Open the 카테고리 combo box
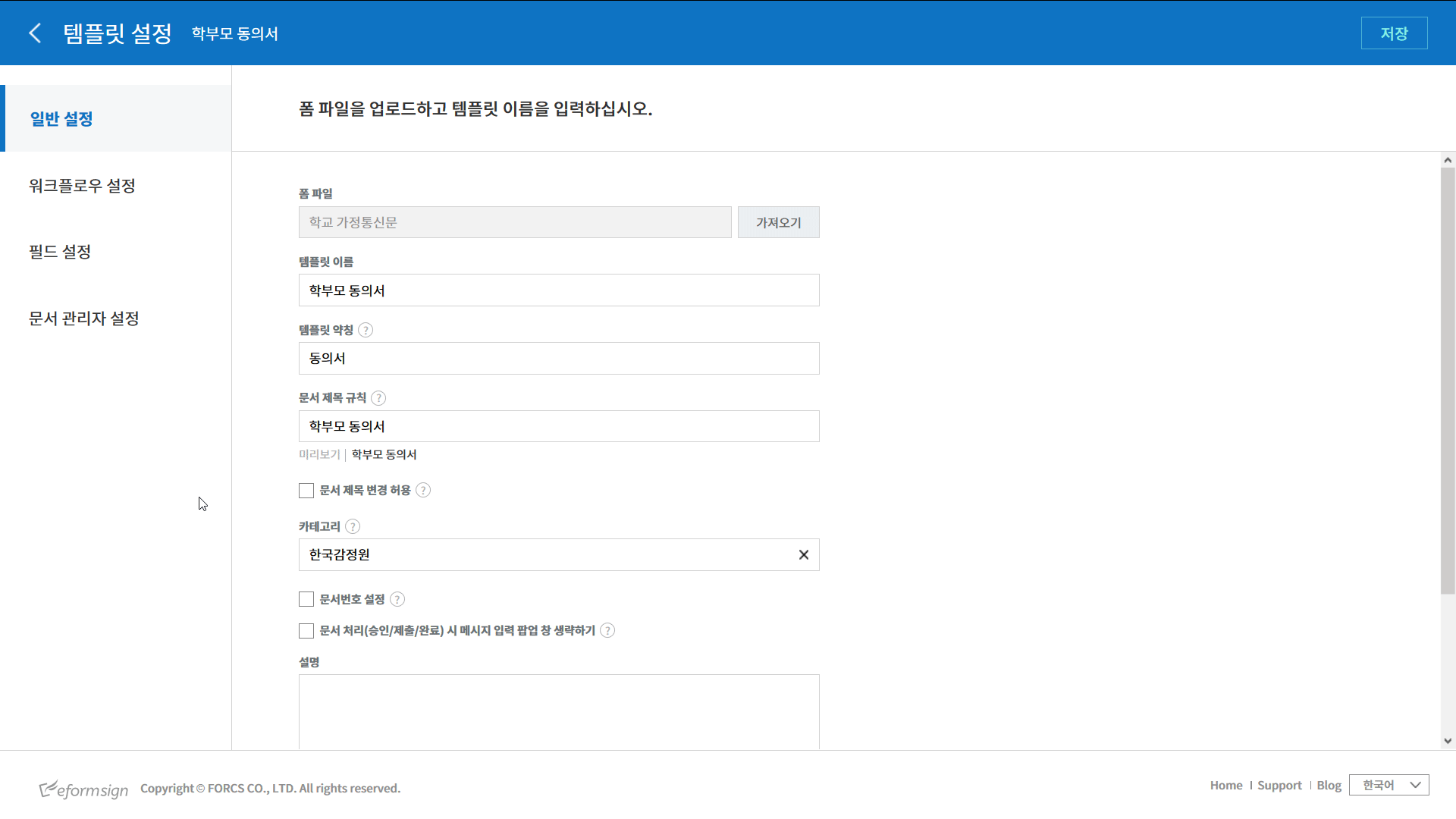 pos(559,554)
